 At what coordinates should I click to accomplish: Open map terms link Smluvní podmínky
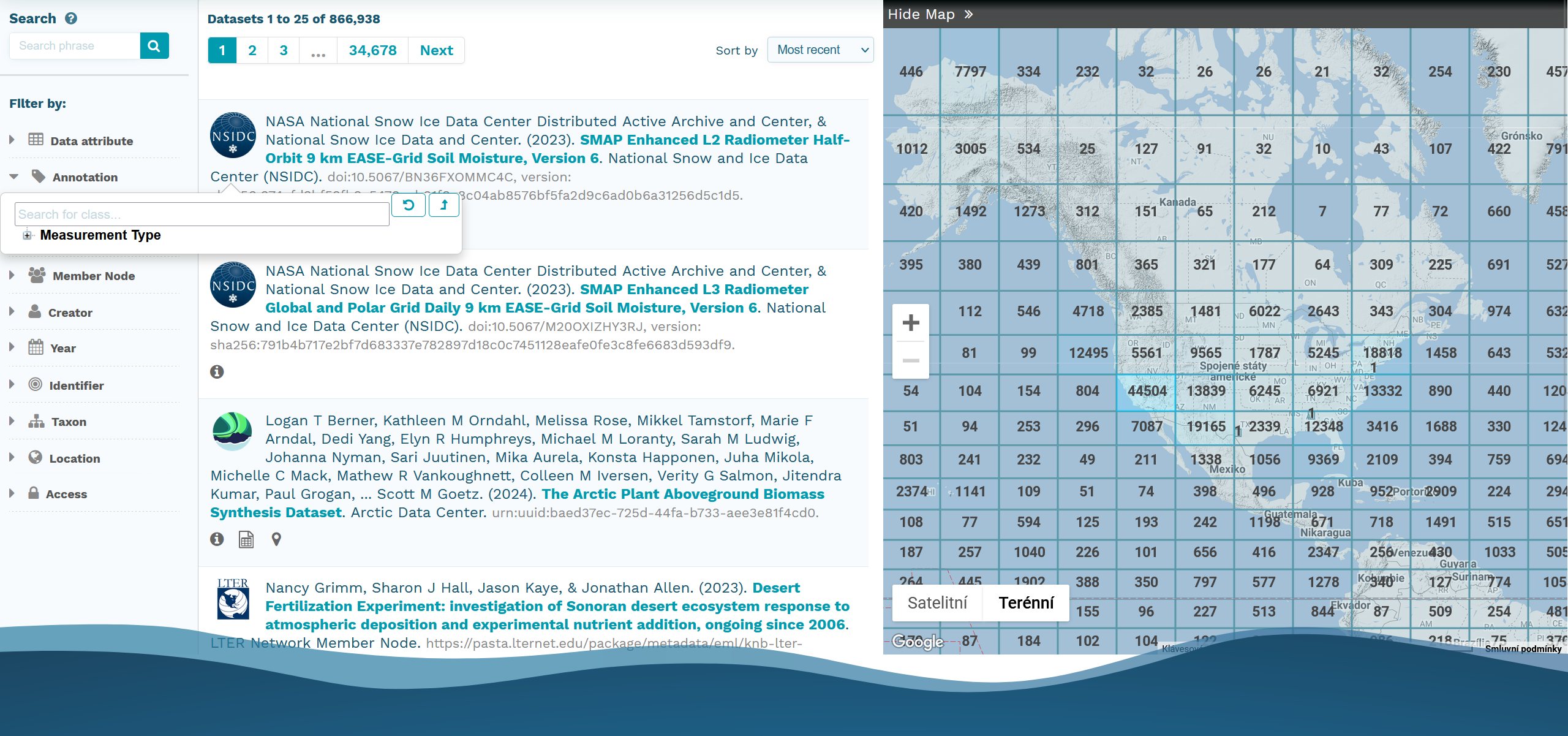click(1523, 648)
